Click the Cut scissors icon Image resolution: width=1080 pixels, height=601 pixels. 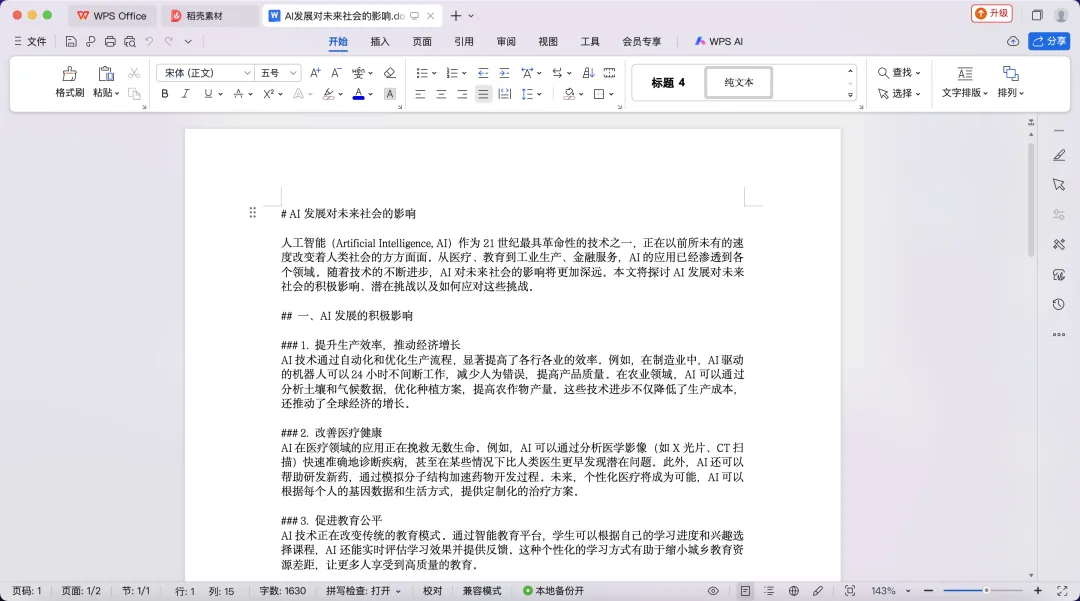(134, 73)
